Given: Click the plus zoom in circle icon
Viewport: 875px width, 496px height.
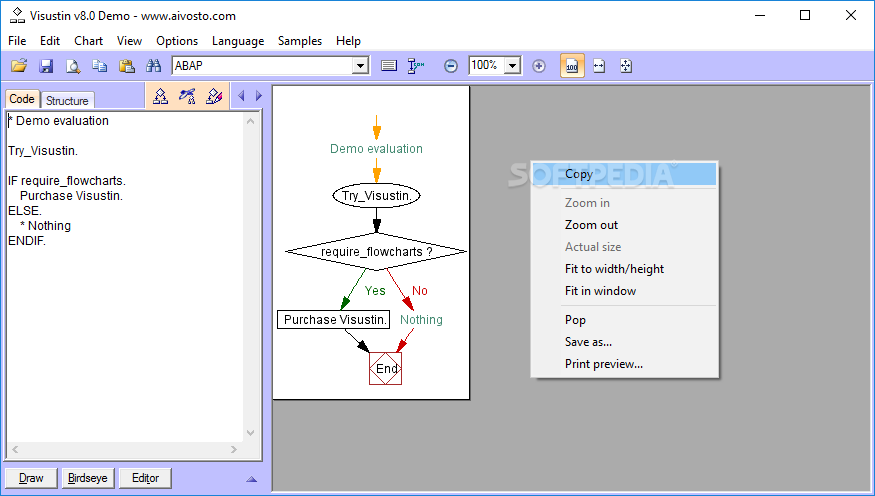Looking at the screenshot, I should pyautogui.click(x=539, y=66).
